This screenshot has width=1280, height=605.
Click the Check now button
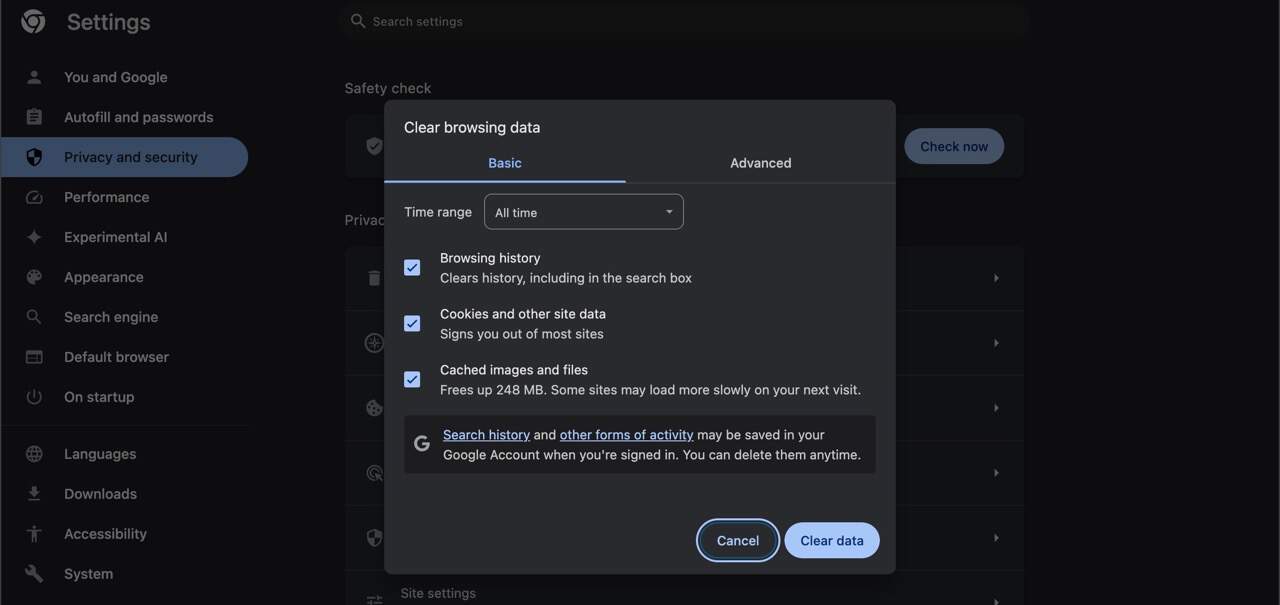point(954,146)
